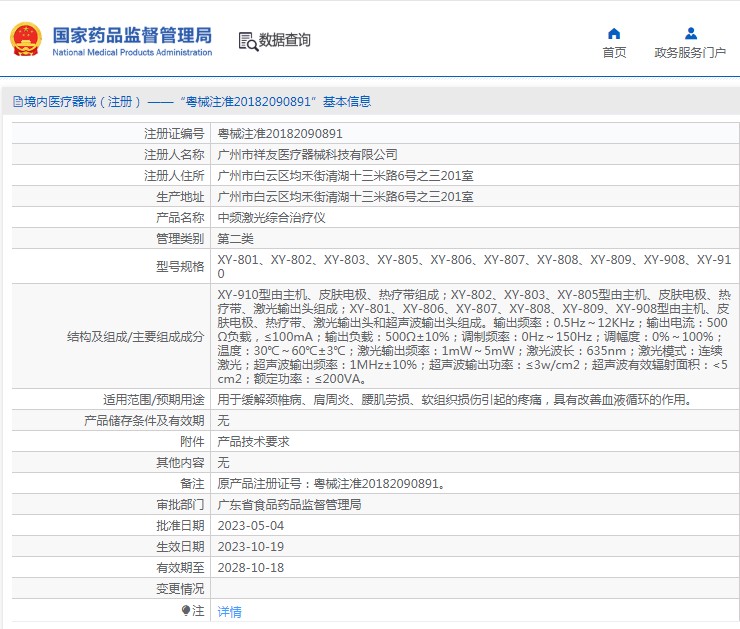Click the 结构及组成 description text
This screenshot has width=740, height=629.
click(x=473, y=336)
